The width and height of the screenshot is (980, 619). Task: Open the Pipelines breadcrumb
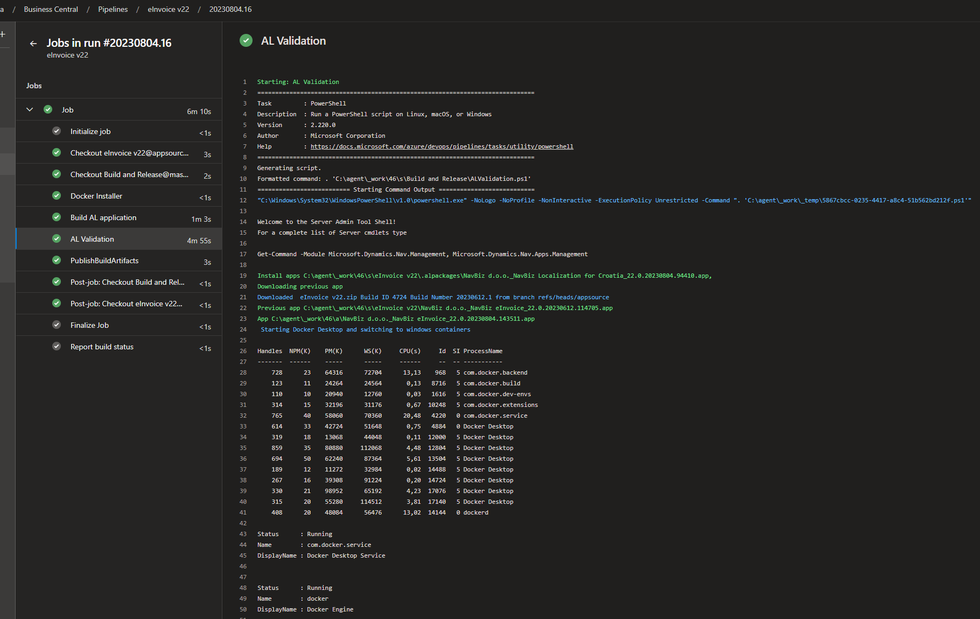[x=112, y=9]
